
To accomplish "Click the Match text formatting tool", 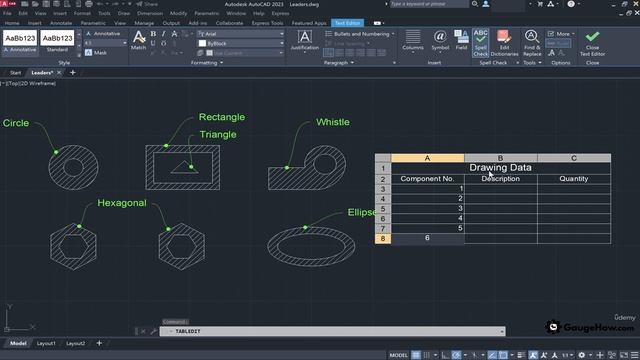I will (x=138, y=40).
